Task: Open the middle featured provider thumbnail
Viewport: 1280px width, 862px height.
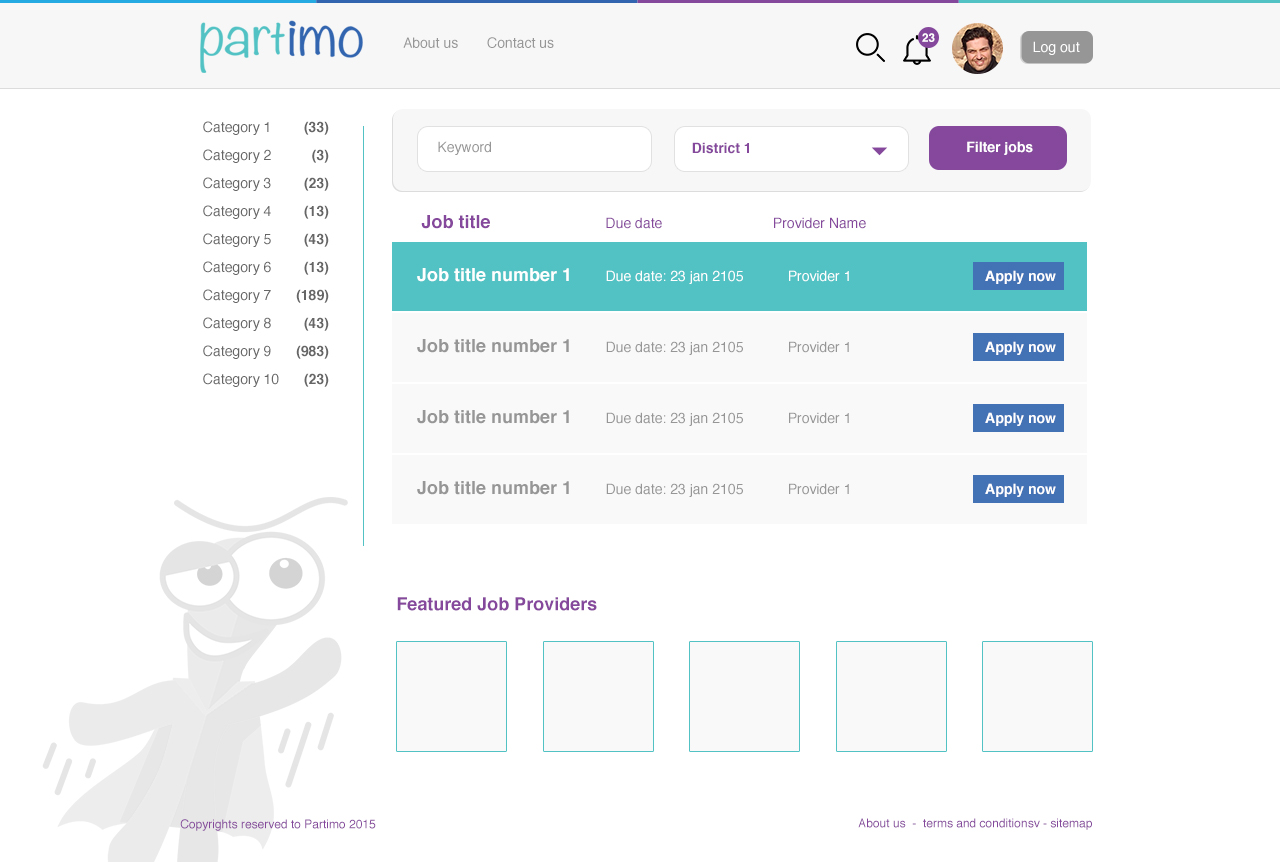Action: coord(744,696)
